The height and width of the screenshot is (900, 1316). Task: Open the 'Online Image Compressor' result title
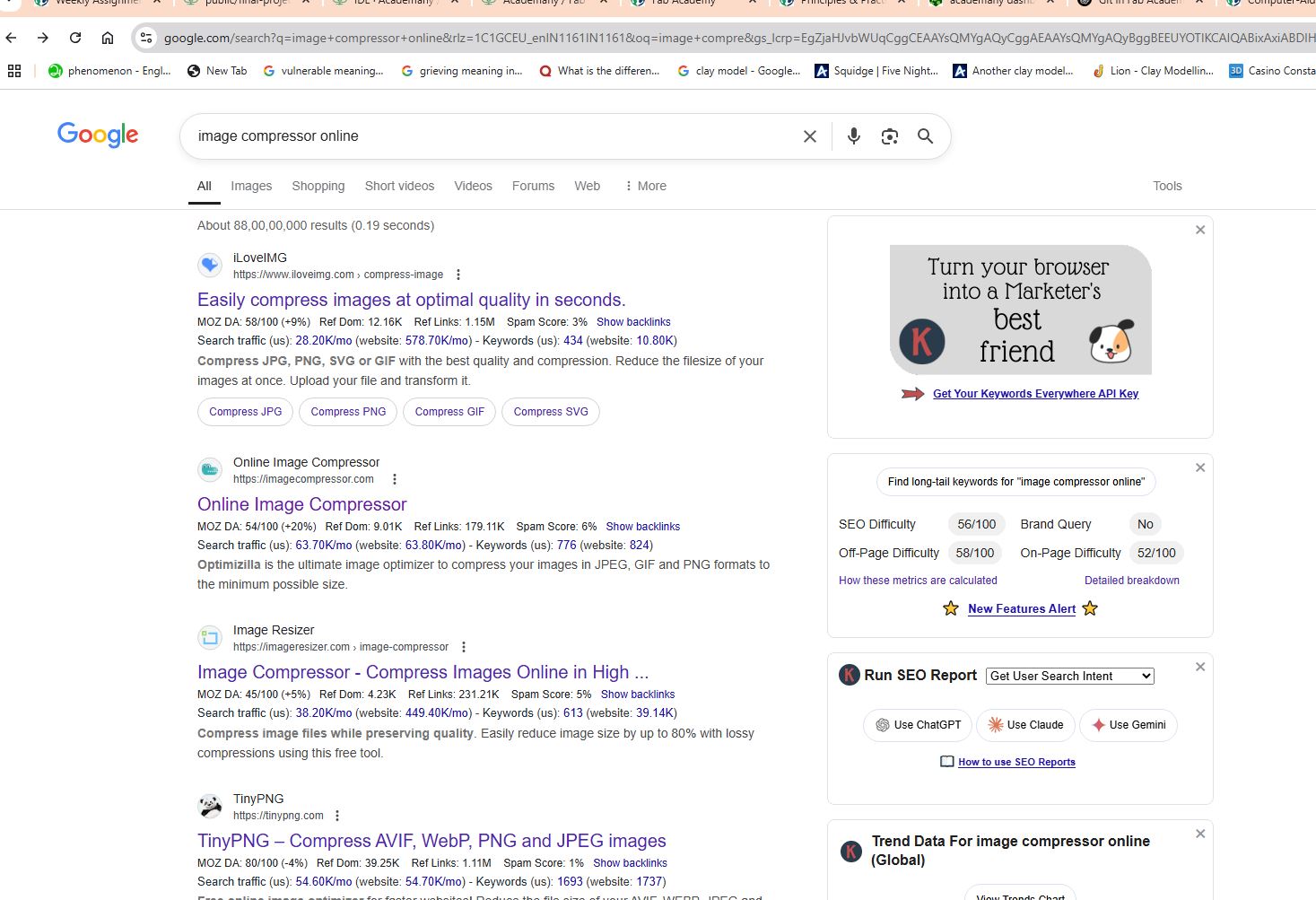pyautogui.click(x=302, y=504)
